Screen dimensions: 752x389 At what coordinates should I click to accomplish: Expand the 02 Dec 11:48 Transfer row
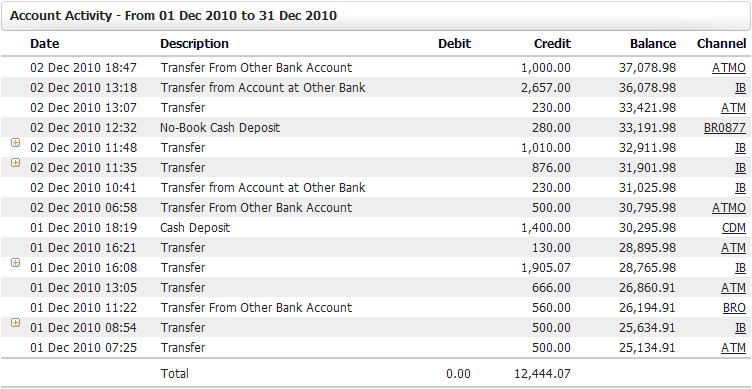click(x=15, y=142)
